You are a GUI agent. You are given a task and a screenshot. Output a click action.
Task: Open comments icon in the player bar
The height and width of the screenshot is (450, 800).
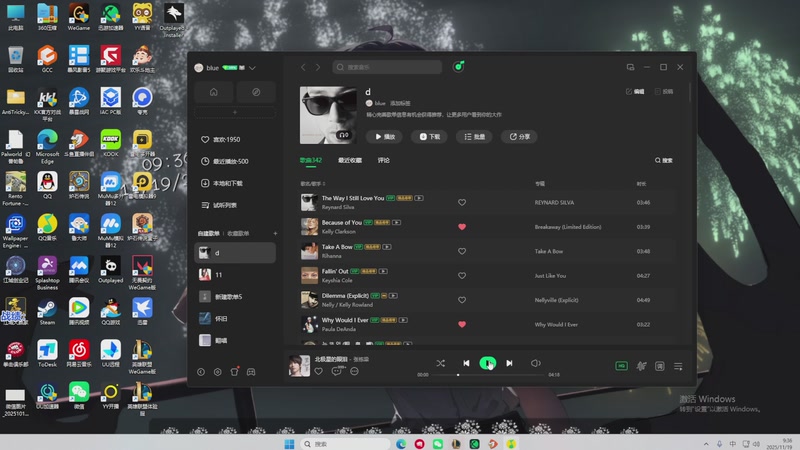tap(336, 371)
